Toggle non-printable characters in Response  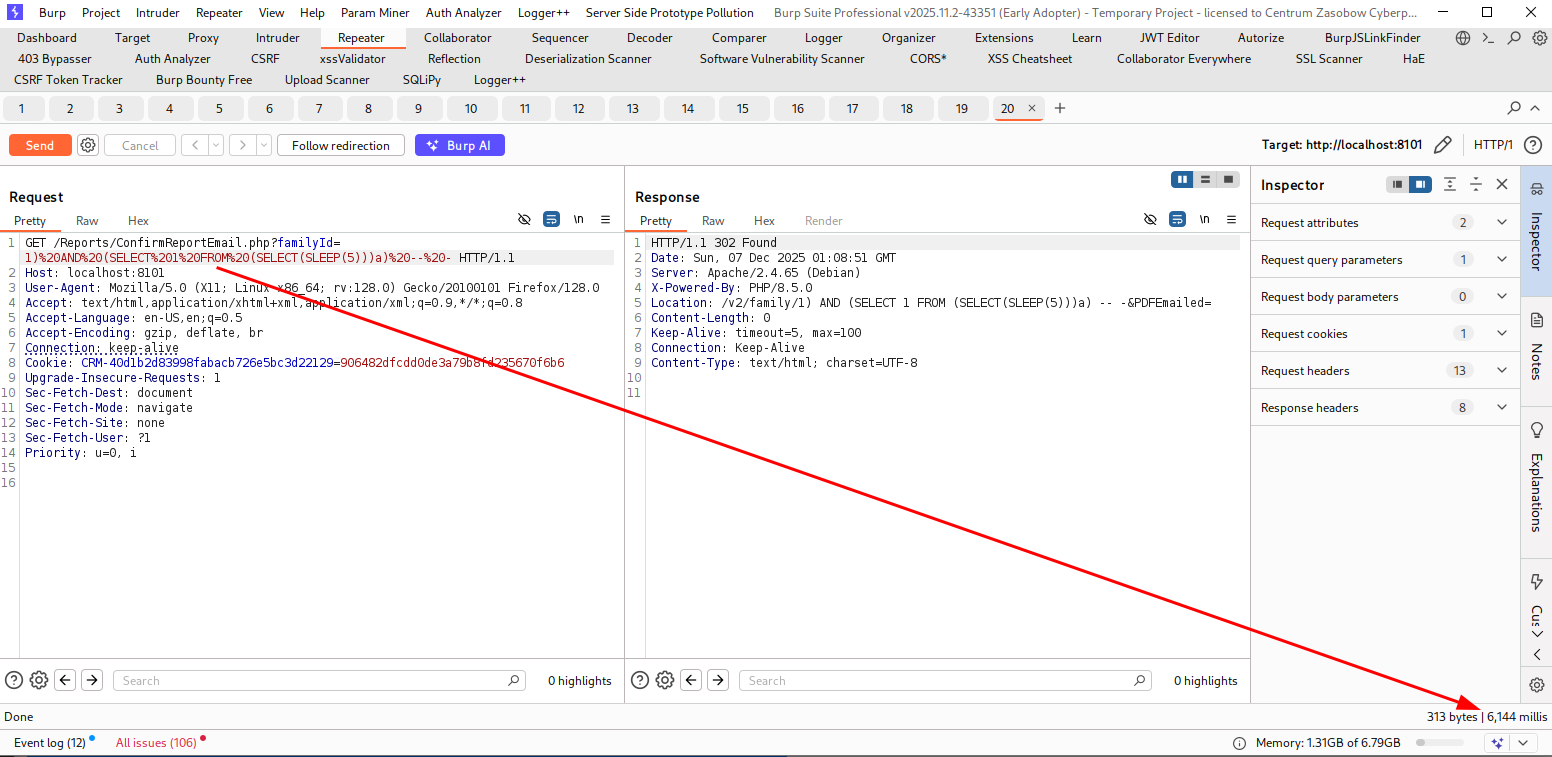point(1150,219)
